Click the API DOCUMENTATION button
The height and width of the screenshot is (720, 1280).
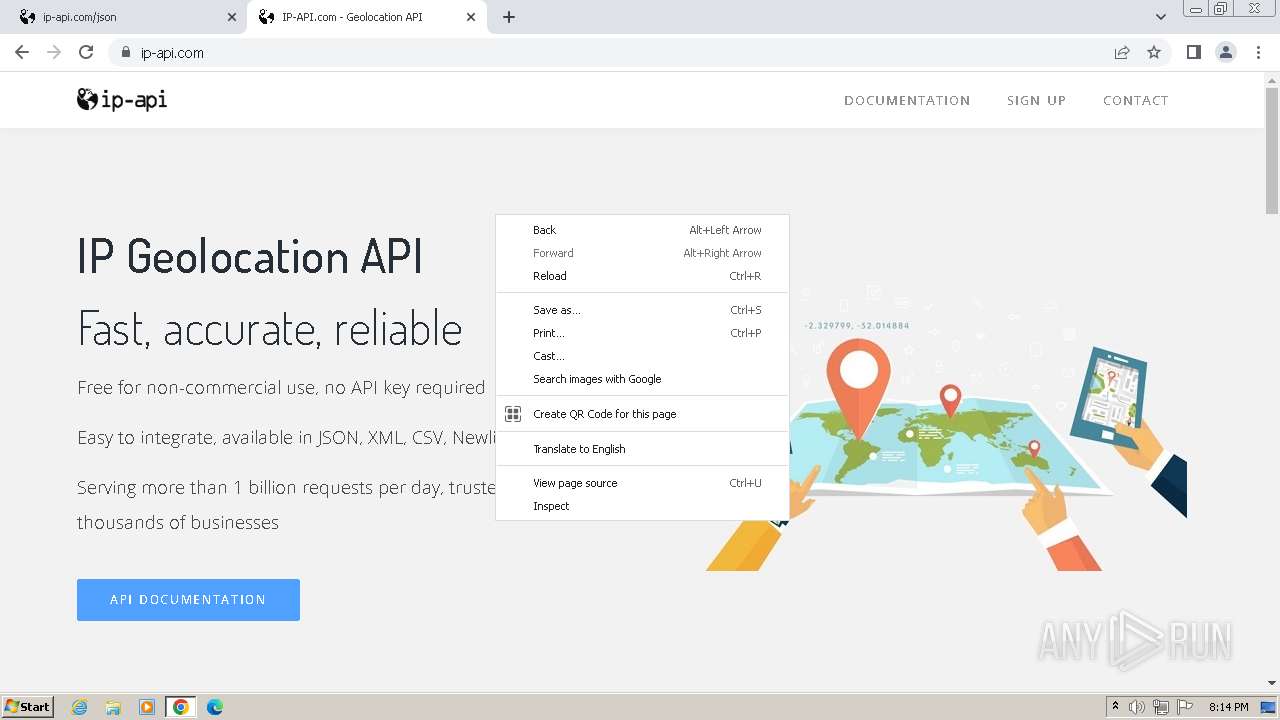click(188, 600)
